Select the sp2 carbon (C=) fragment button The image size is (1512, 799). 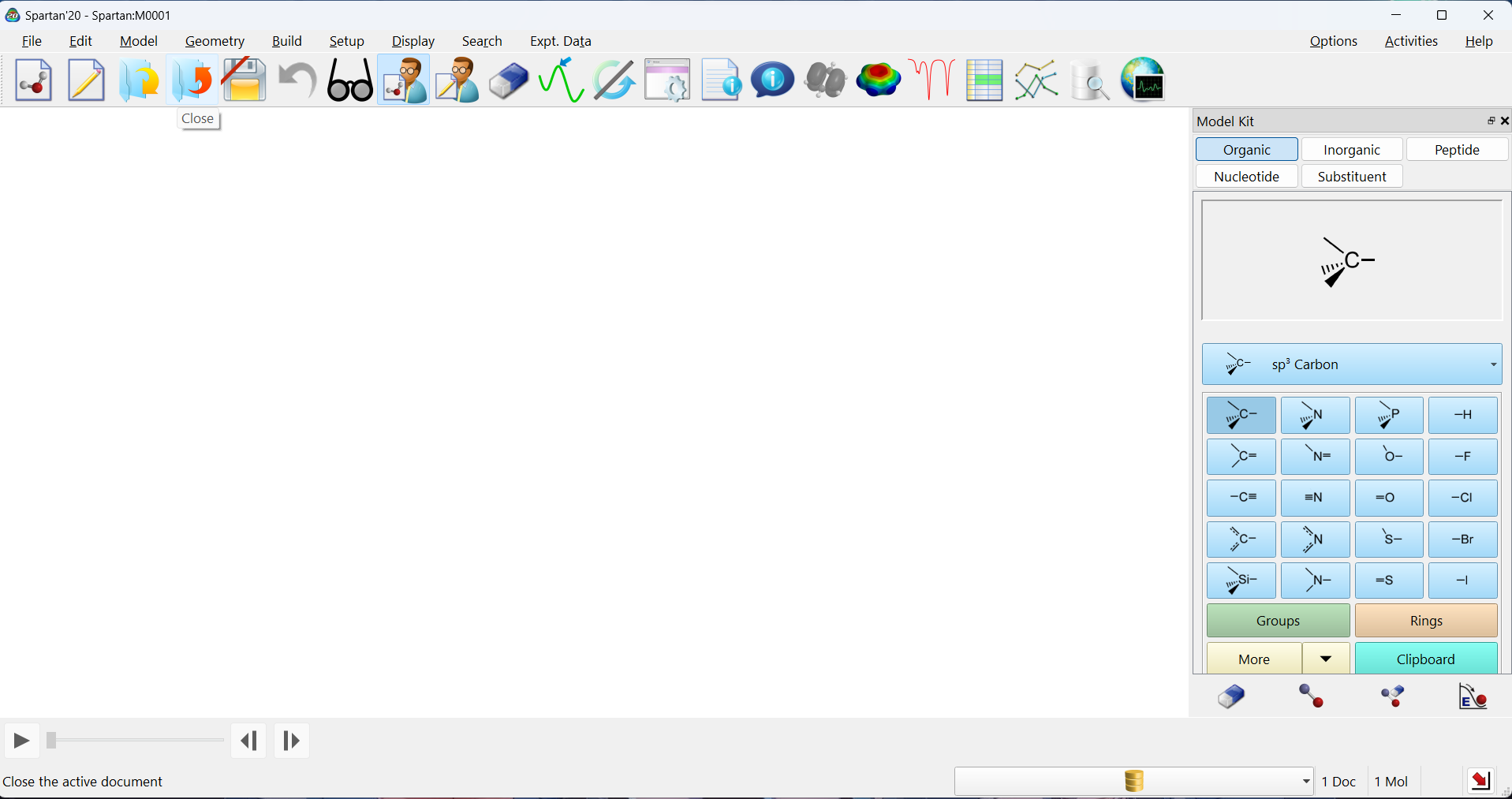click(x=1241, y=457)
